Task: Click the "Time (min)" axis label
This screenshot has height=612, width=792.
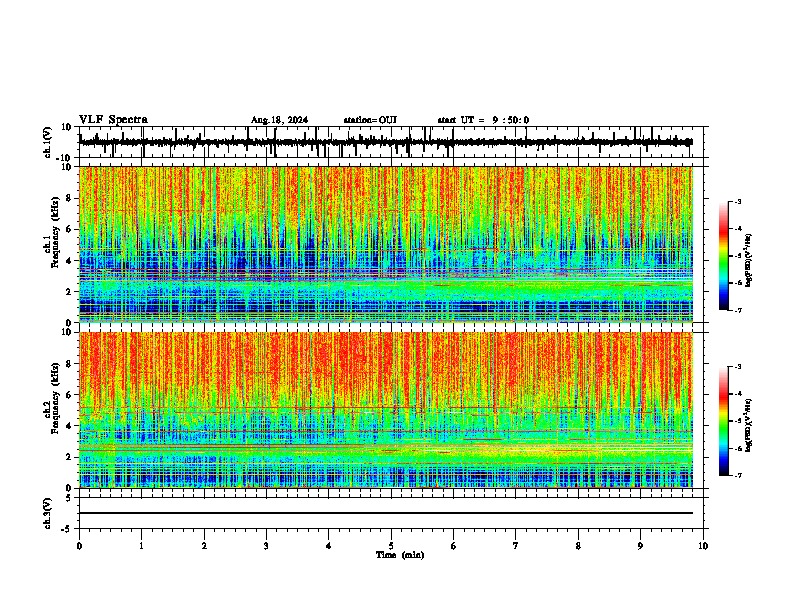Action: tap(400, 555)
